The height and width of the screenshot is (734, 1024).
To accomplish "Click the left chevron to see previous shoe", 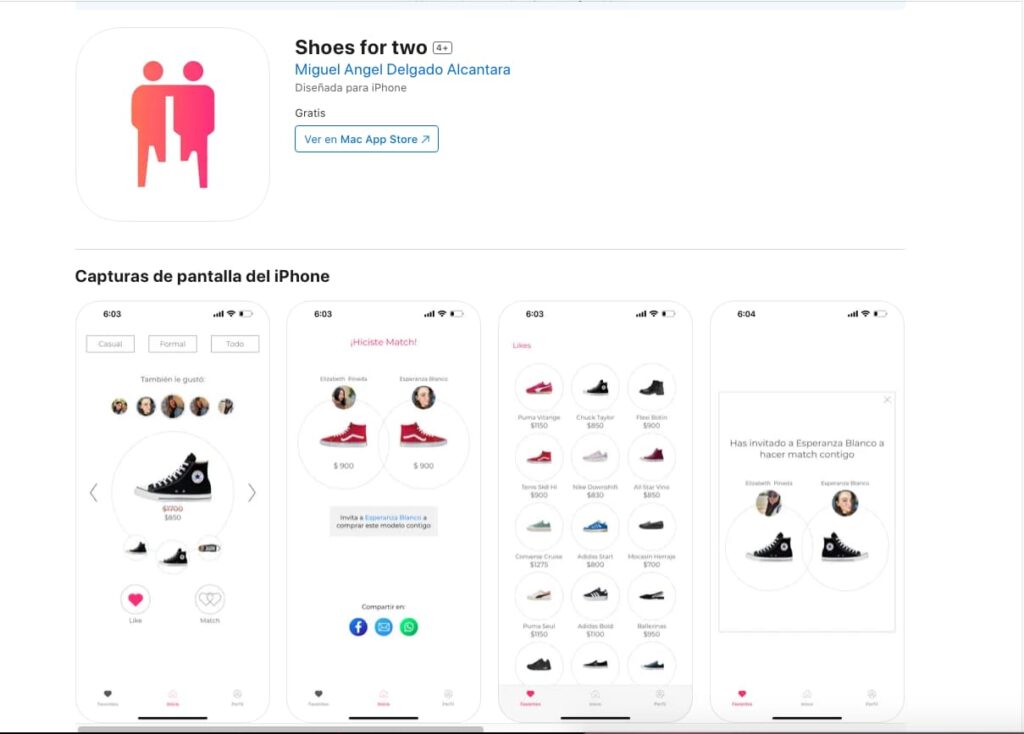I will [94, 492].
